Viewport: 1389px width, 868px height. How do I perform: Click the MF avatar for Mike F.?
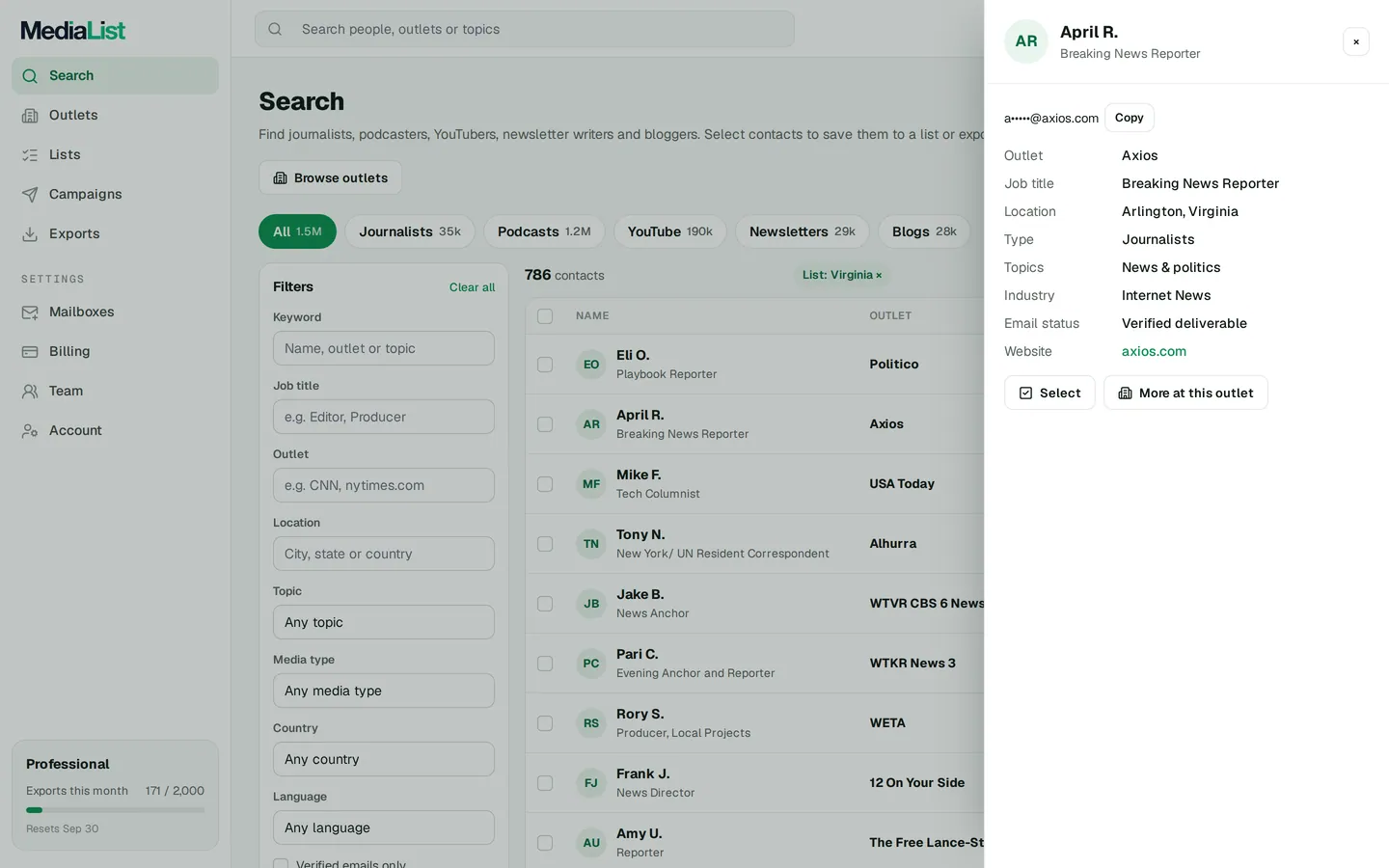(x=591, y=484)
